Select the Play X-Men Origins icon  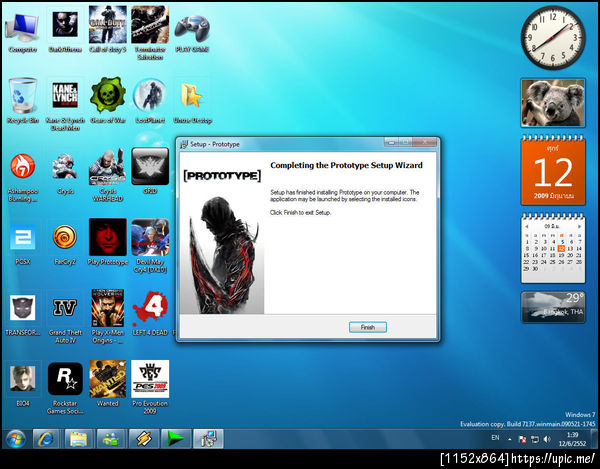tap(108, 317)
